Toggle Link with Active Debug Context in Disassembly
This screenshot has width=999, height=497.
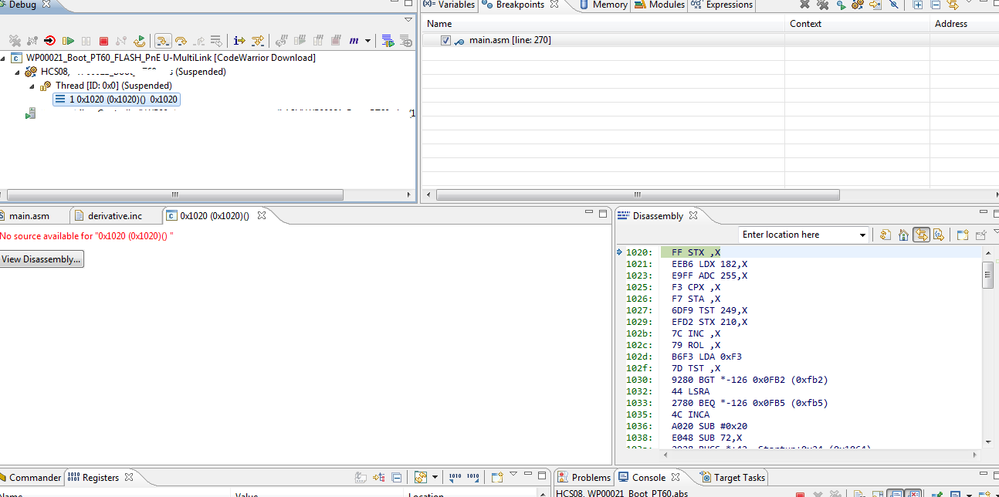coord(921,235)
